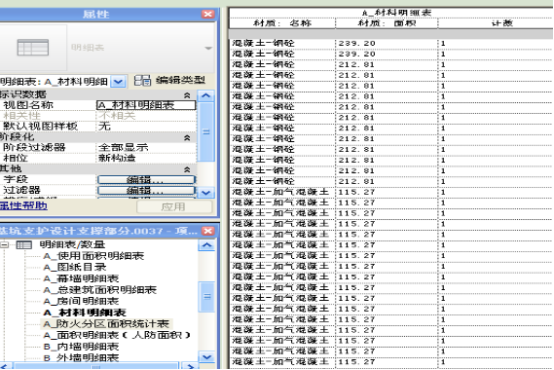Collapse the 其他 section

(x=187, y=169)
